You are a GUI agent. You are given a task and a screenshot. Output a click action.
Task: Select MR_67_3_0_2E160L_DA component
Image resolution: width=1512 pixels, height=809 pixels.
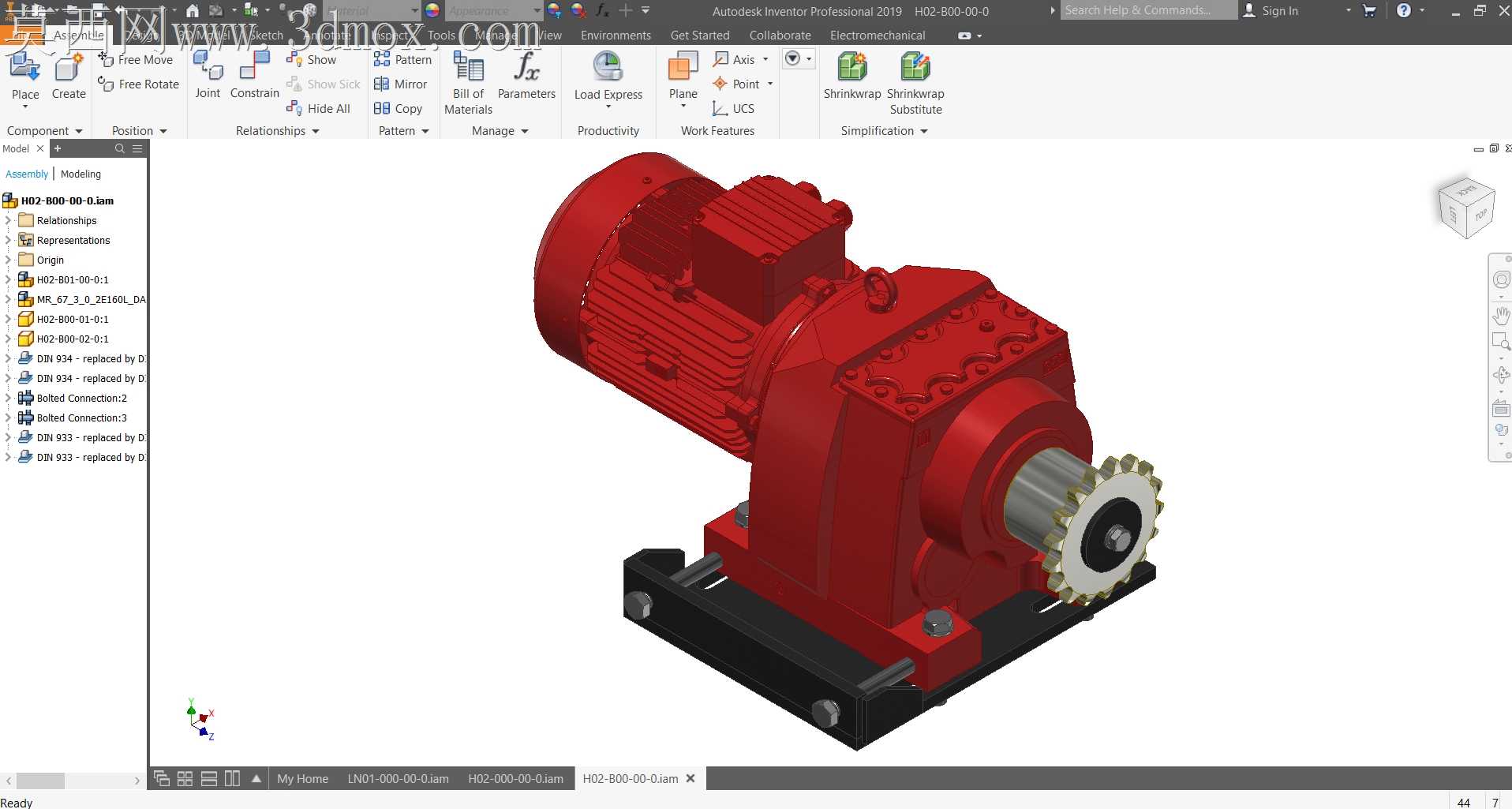click(x=91, y=299)
